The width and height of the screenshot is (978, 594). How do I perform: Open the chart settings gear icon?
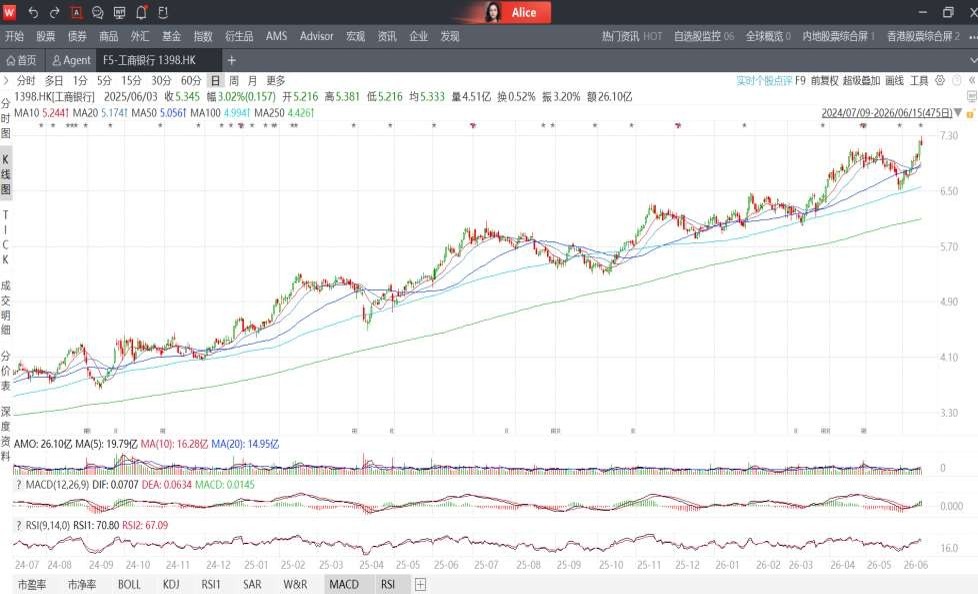pyautogui.click(x=940, y=80)
